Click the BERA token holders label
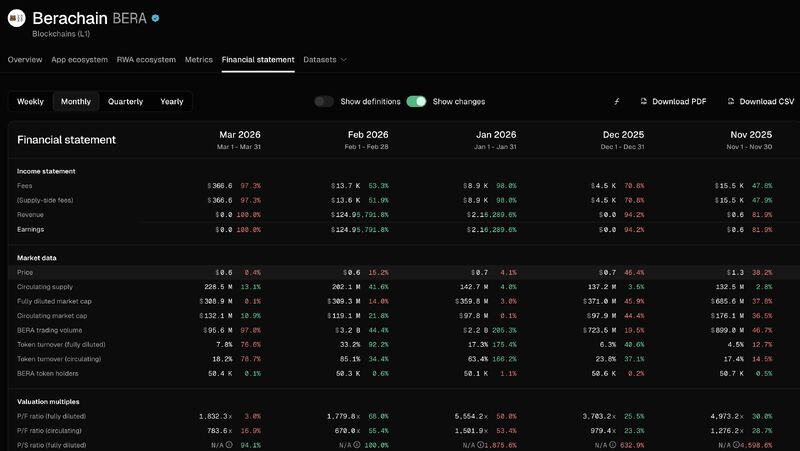This screenshot has width=800, height=451. pos(47,373)
